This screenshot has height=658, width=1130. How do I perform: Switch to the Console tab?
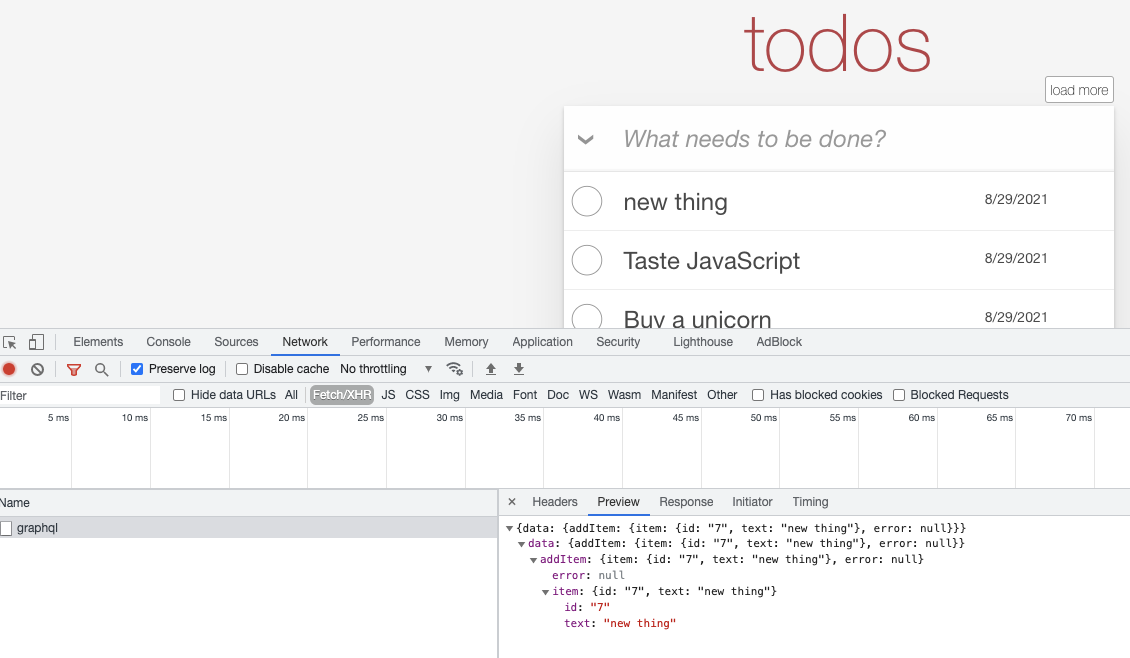169,342
